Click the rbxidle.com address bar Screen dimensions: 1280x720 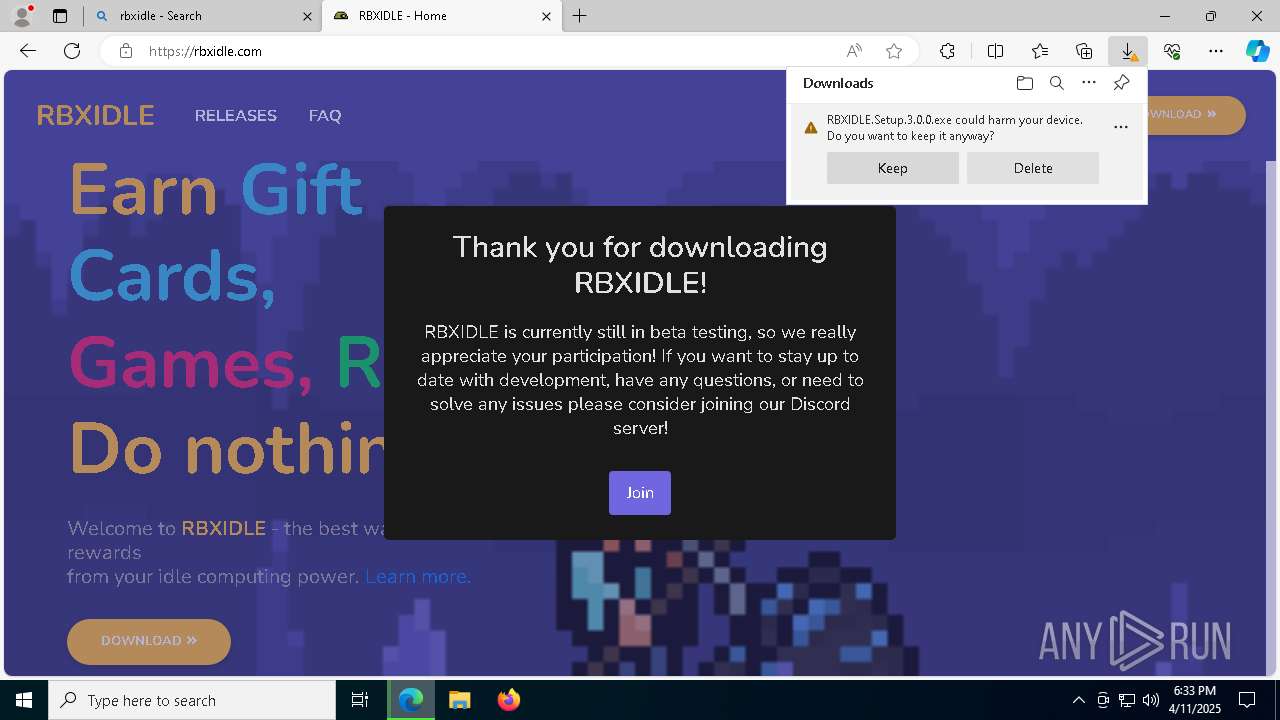point(480,51)
